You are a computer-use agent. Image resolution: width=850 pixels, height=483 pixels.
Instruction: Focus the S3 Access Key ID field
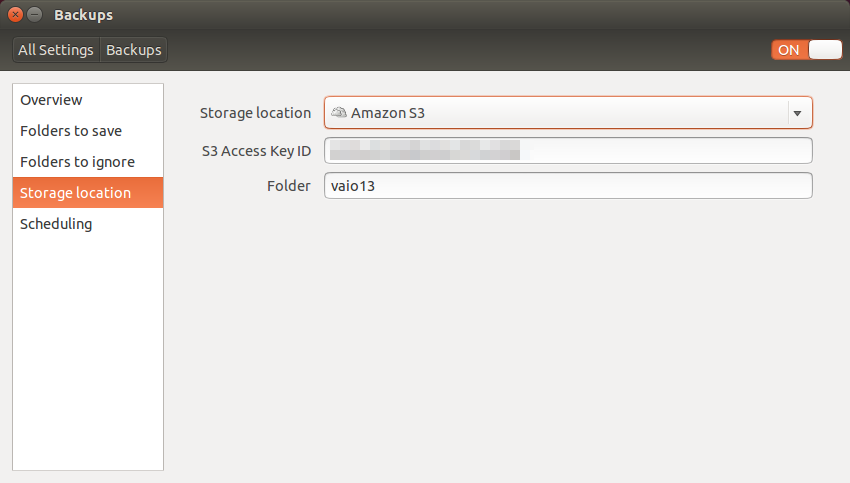[568, 150]
